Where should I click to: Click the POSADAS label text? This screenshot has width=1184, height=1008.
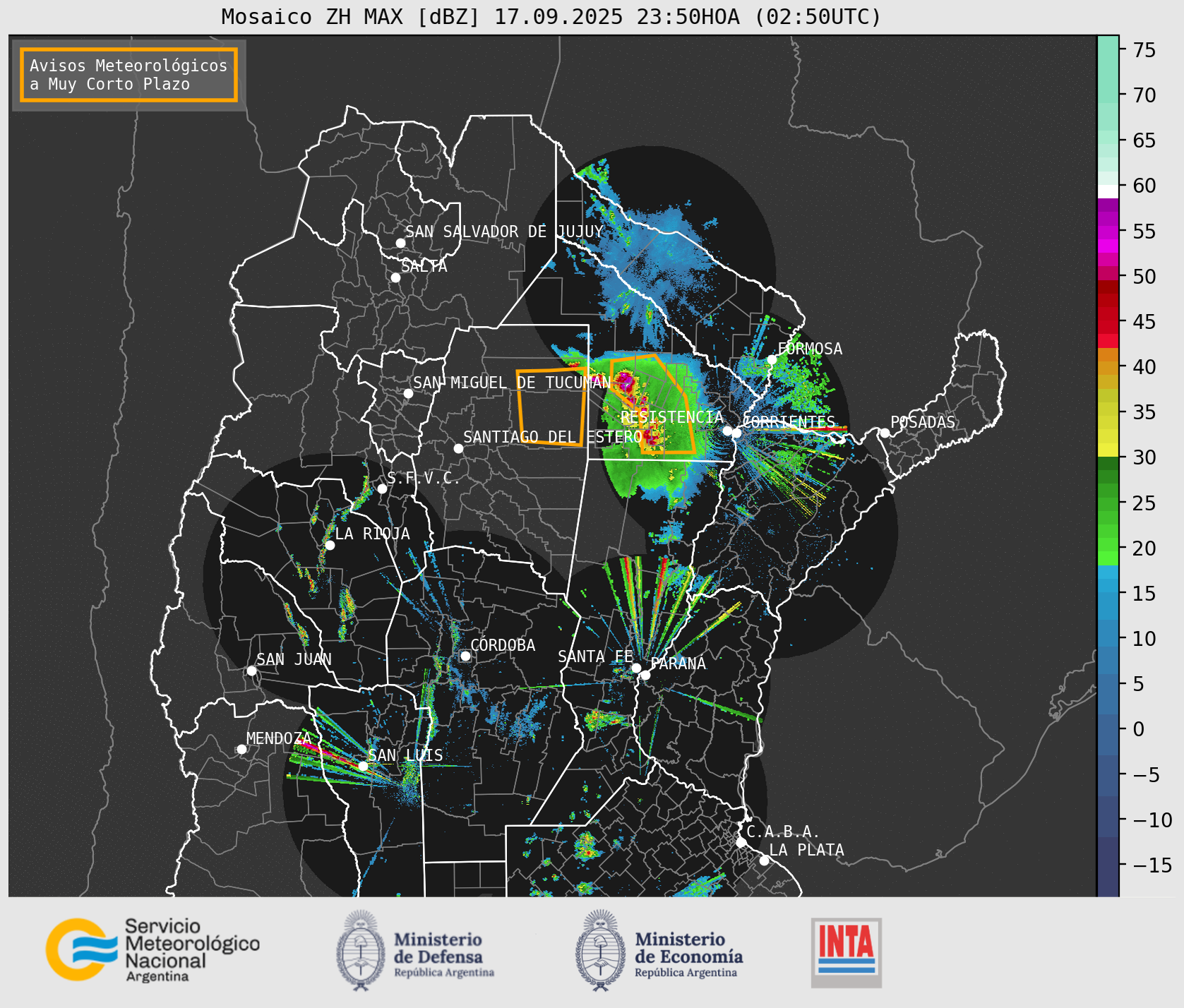coord(923,422)
